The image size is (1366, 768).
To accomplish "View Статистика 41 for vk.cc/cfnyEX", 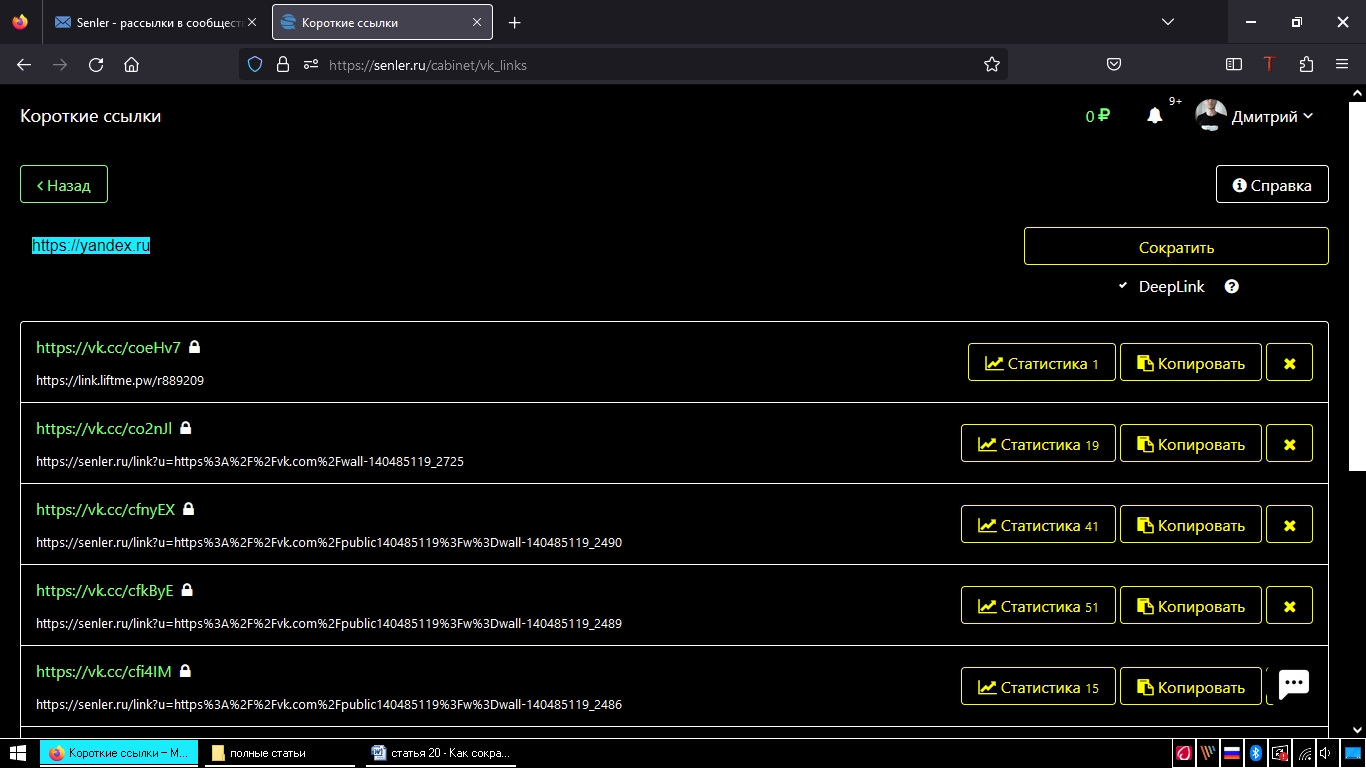I will (x=1038, y=525).
